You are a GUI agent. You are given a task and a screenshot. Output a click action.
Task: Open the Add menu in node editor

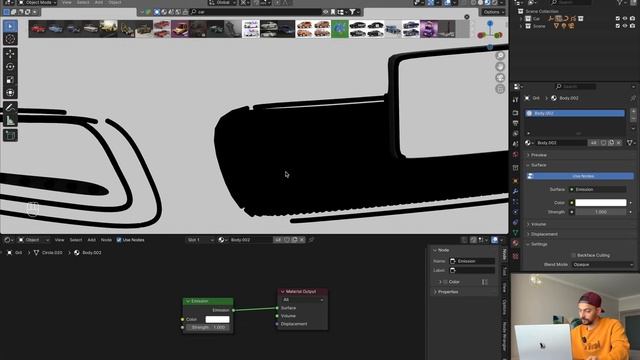point(91,240)
